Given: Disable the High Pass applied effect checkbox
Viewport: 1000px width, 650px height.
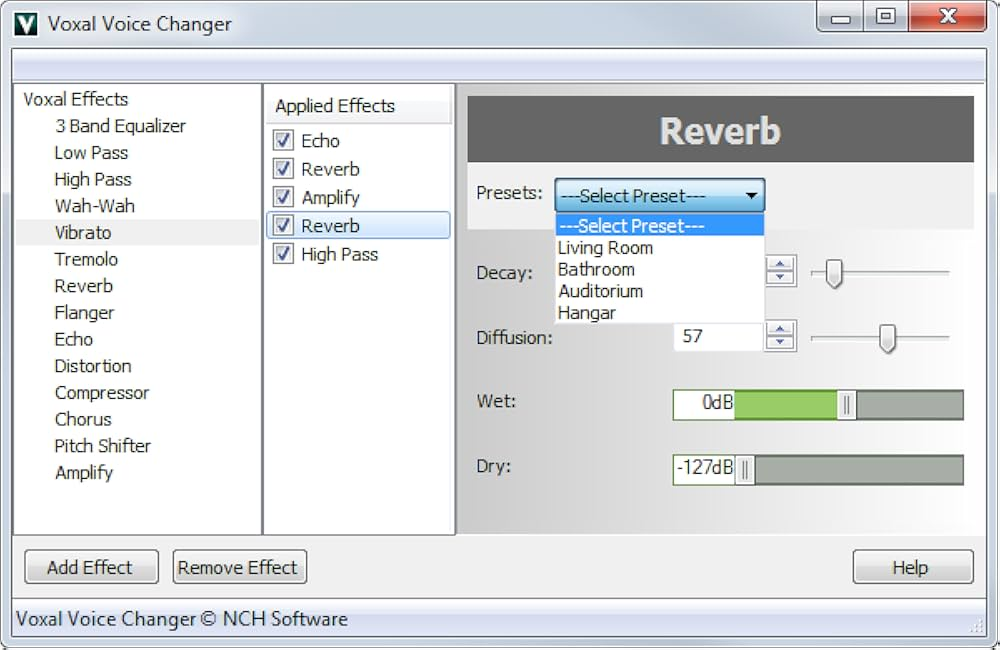Looking at the screenshot, I should (283, 254).
